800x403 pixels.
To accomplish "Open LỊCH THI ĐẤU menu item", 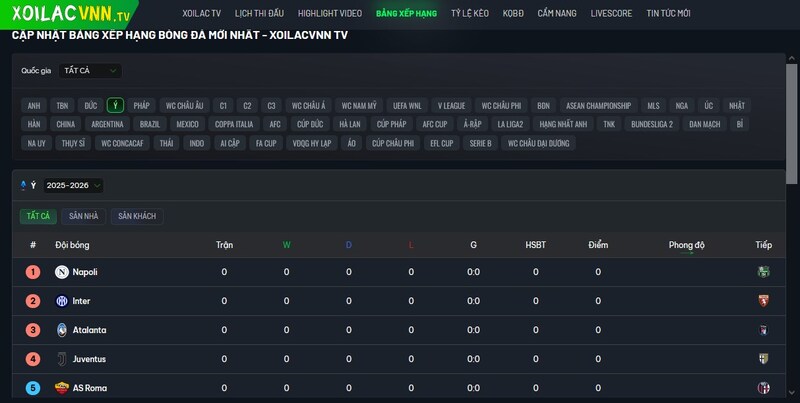I will [x=259, y=13].
